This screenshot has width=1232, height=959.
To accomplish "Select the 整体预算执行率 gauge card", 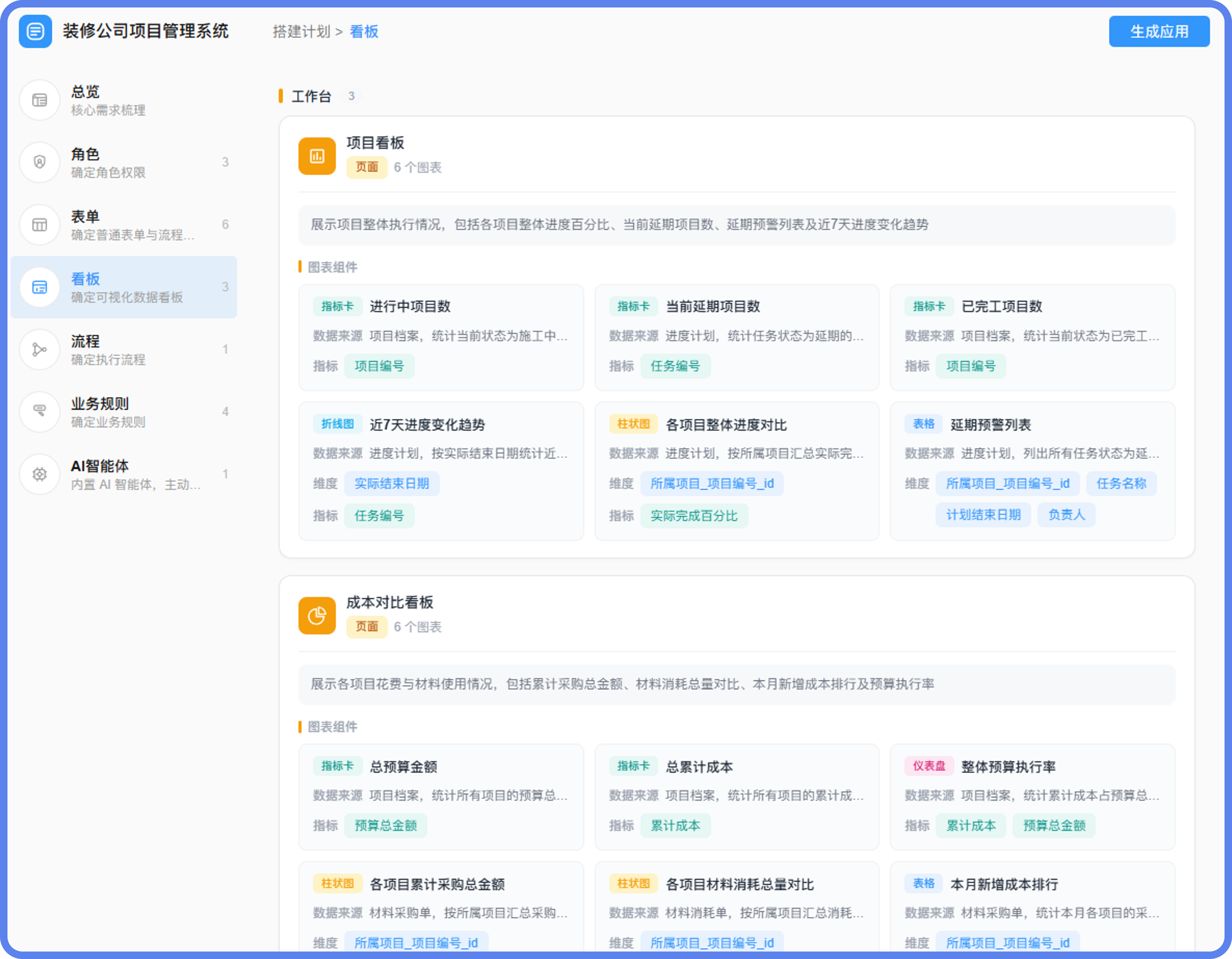I will [x=1032, y=797].
